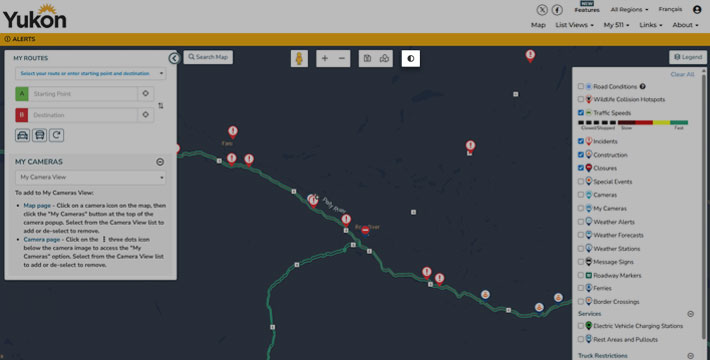
Task: Zoom out the map with minus
Action: tap(342, 58)
